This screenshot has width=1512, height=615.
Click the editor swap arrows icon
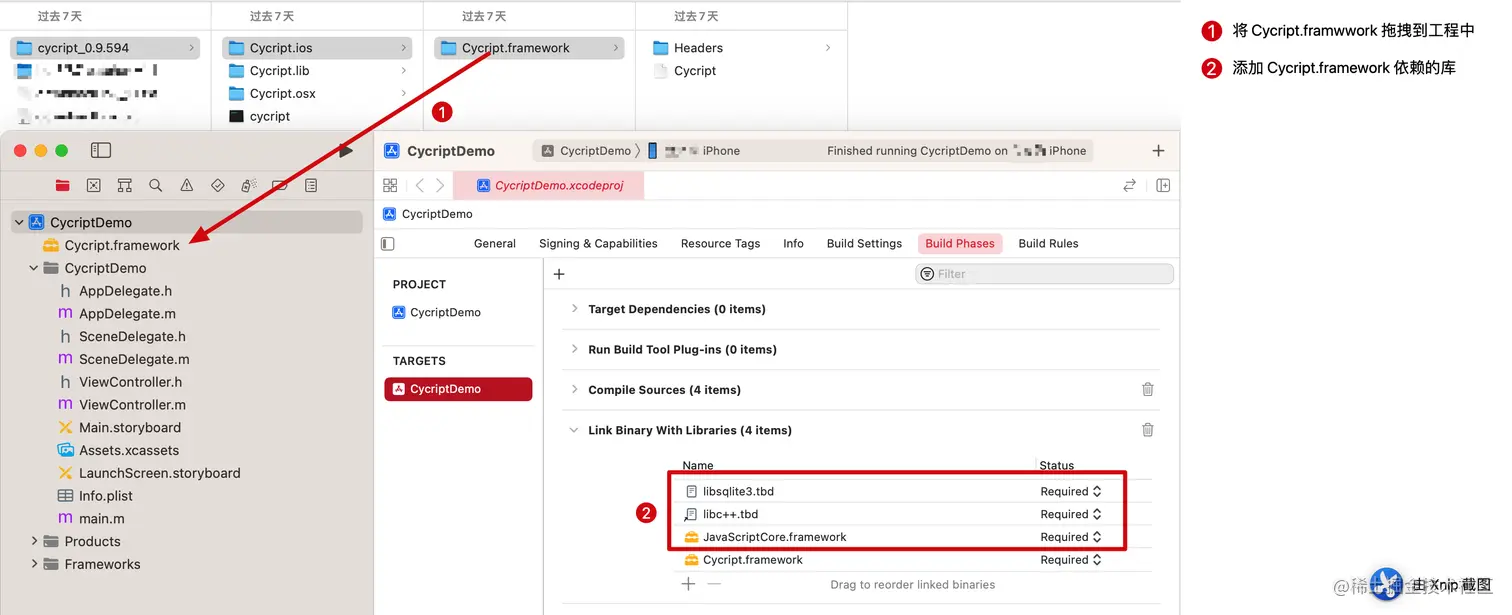coord(1129,185)
